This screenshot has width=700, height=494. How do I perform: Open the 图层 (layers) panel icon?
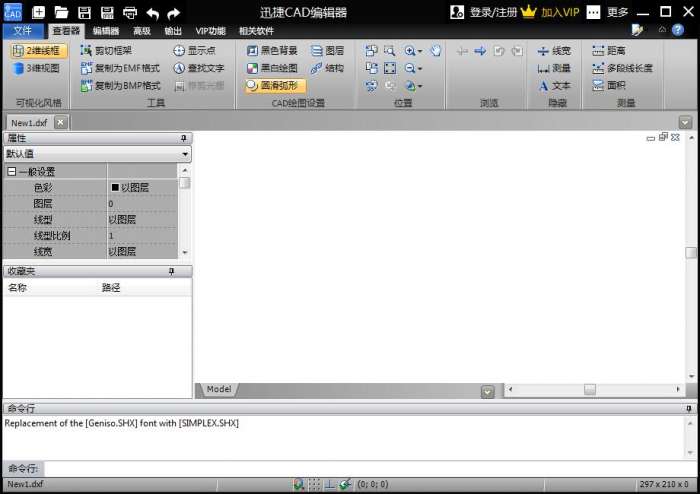coord(326,50)
